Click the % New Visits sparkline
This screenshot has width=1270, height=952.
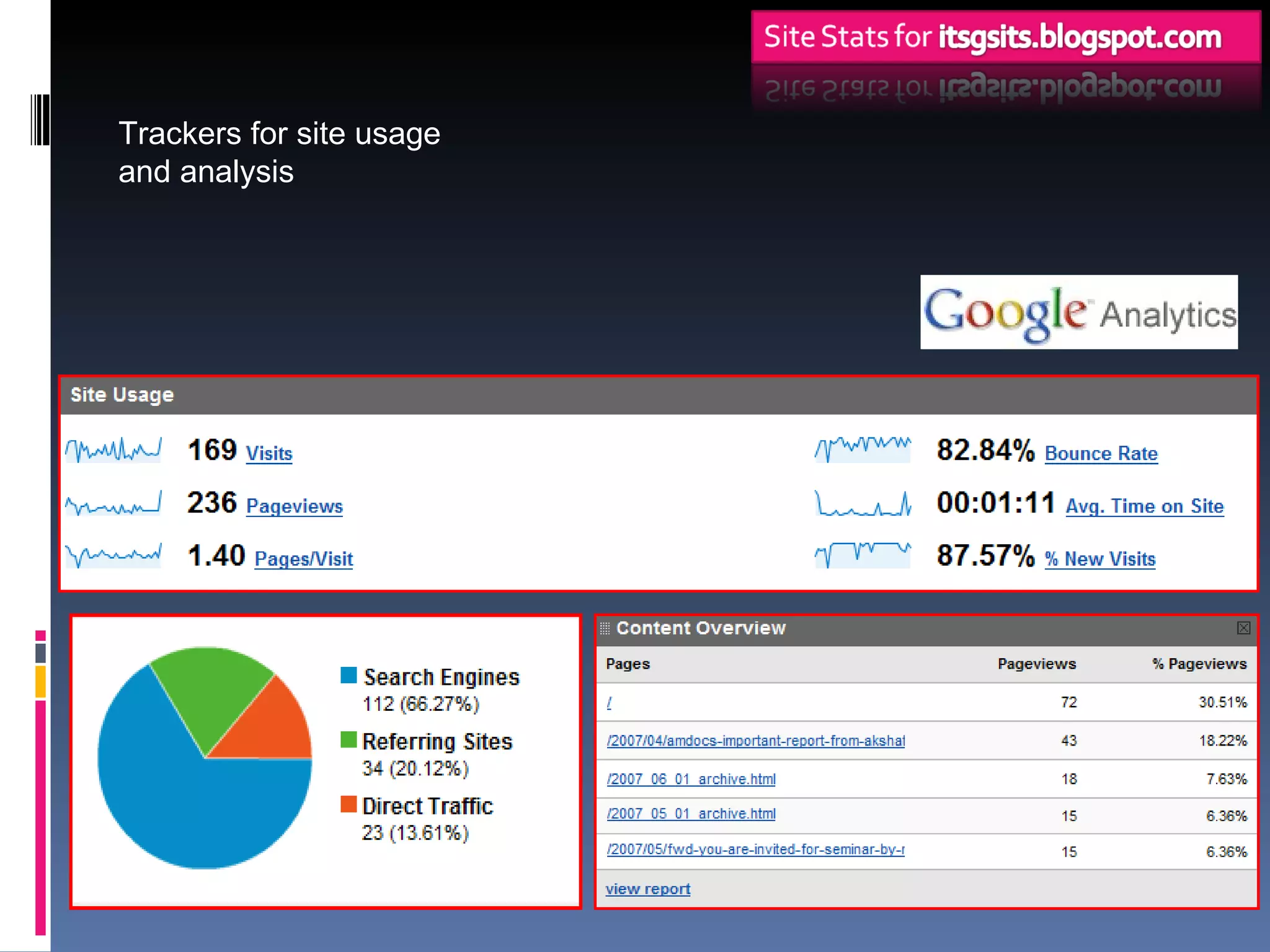(863, 555)
